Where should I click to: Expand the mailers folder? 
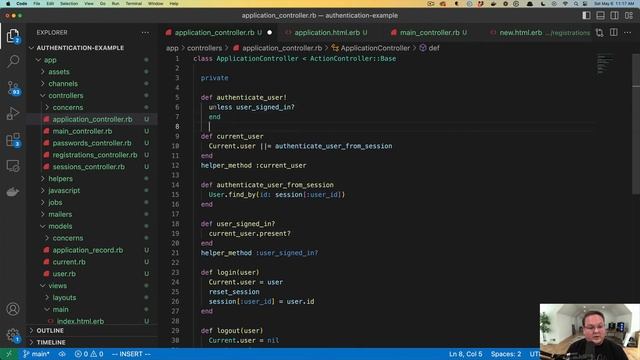coord(60,214)
